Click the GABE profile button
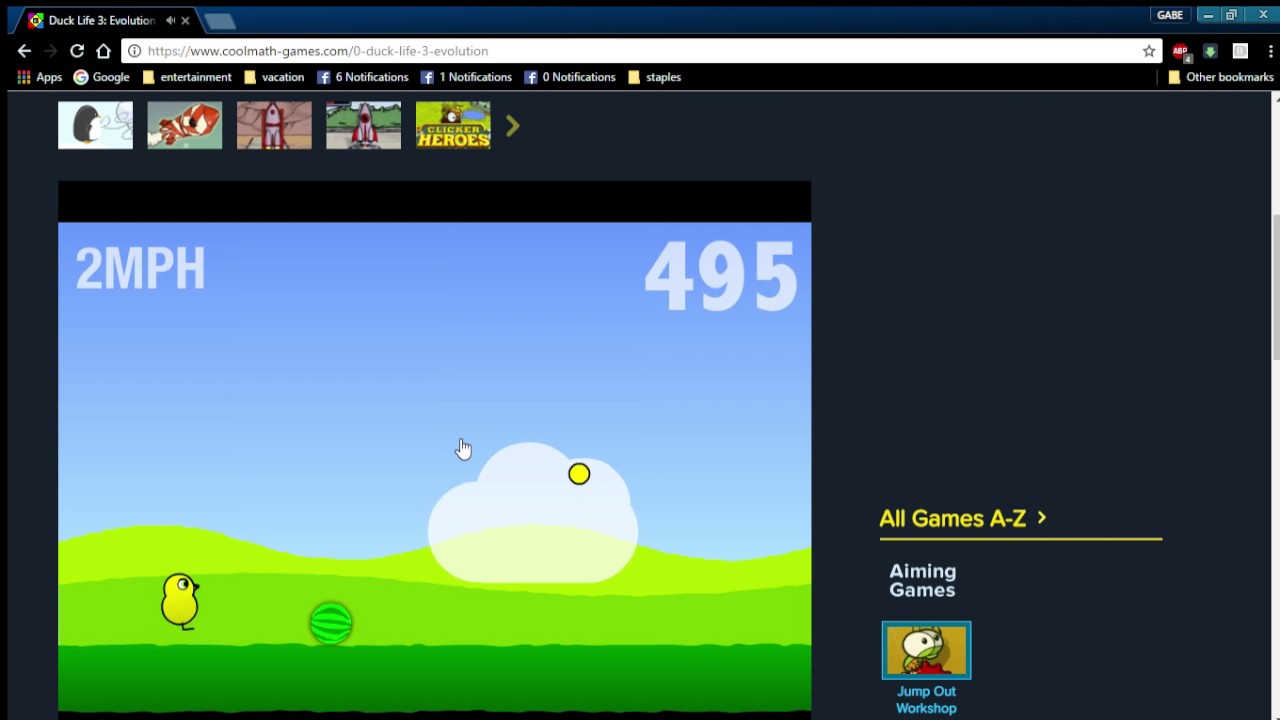Screen dimensions: 1280x720 pyautogui.click(x=1170, y=15)
